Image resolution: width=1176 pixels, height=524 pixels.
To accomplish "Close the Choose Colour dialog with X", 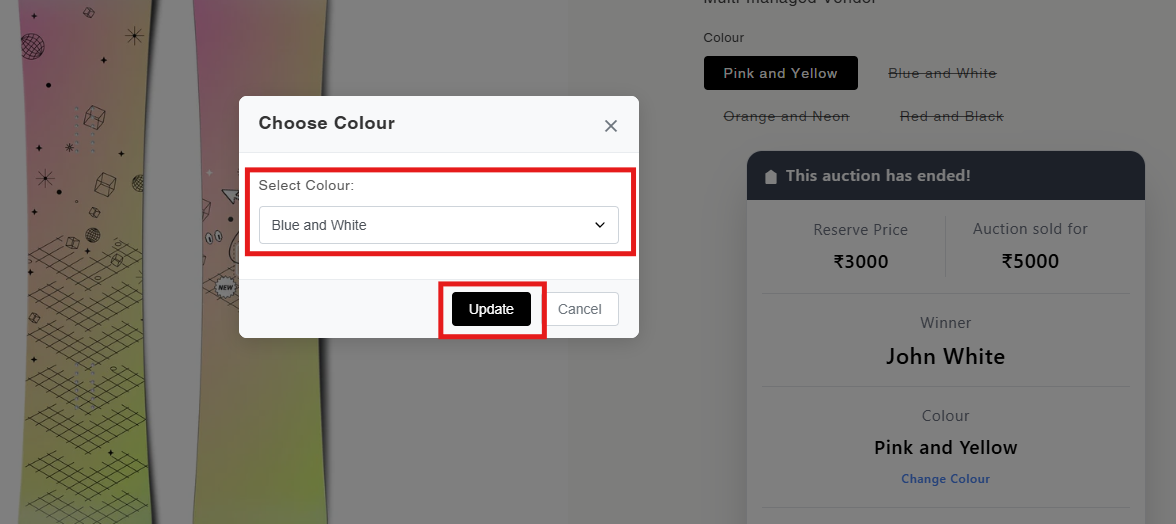I will (x=610, y=126).
